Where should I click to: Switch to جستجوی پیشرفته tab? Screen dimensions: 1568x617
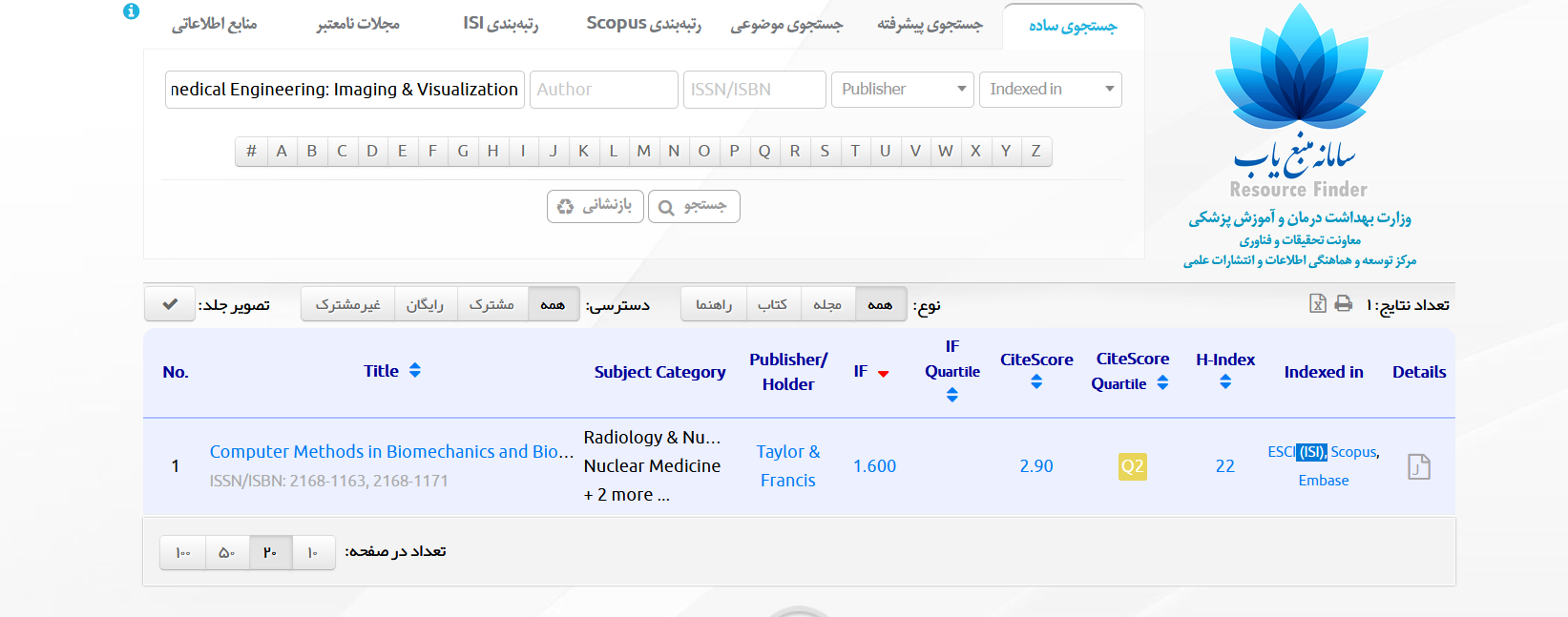(x=930, y=25)
